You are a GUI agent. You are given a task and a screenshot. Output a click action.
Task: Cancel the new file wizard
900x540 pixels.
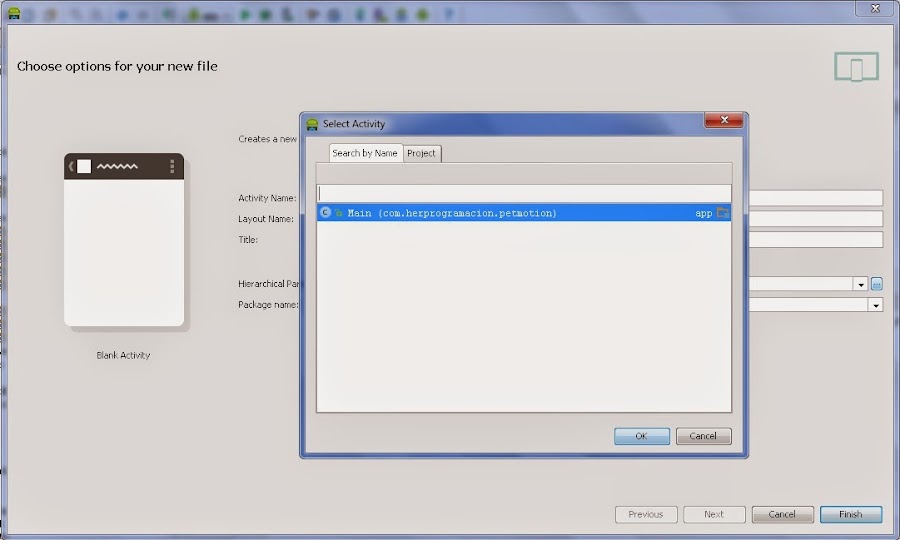coord(782,514)
